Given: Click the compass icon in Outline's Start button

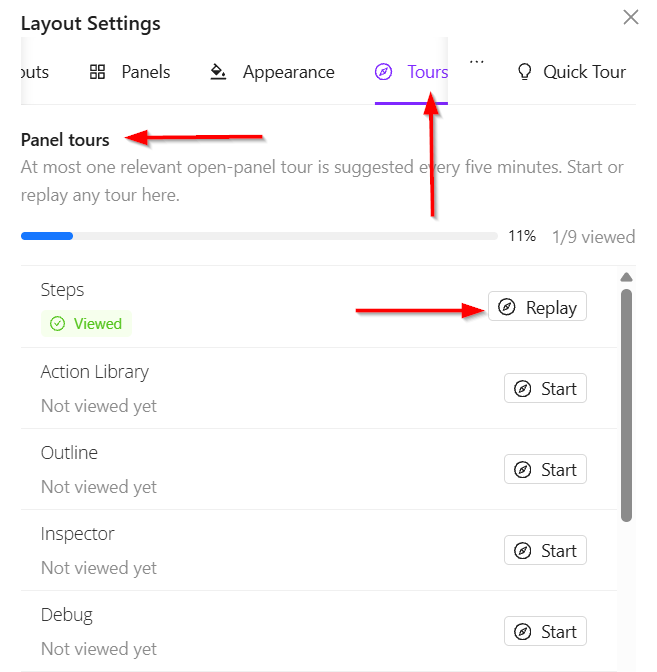Looking at the screenshot, I should coord(522,470).
